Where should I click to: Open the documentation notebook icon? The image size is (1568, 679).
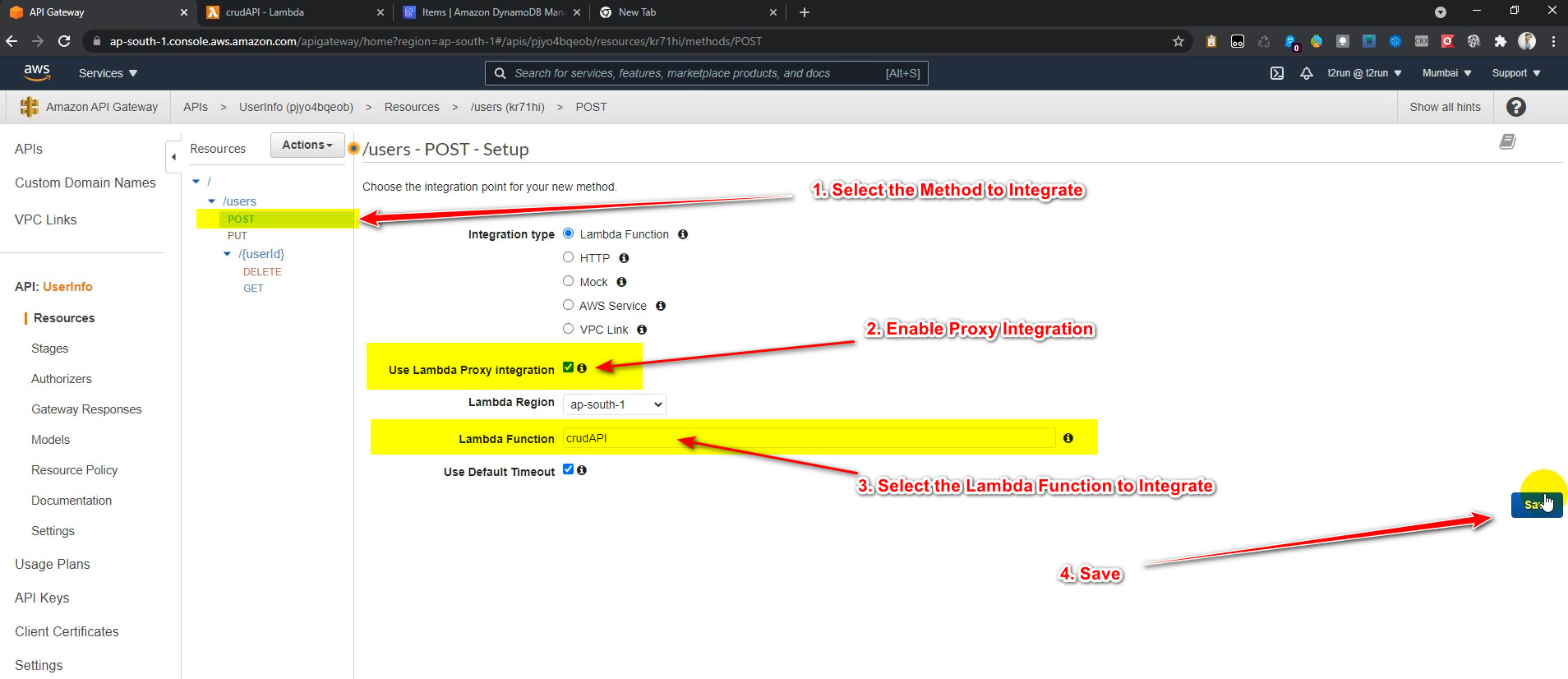pos(1508,141)
